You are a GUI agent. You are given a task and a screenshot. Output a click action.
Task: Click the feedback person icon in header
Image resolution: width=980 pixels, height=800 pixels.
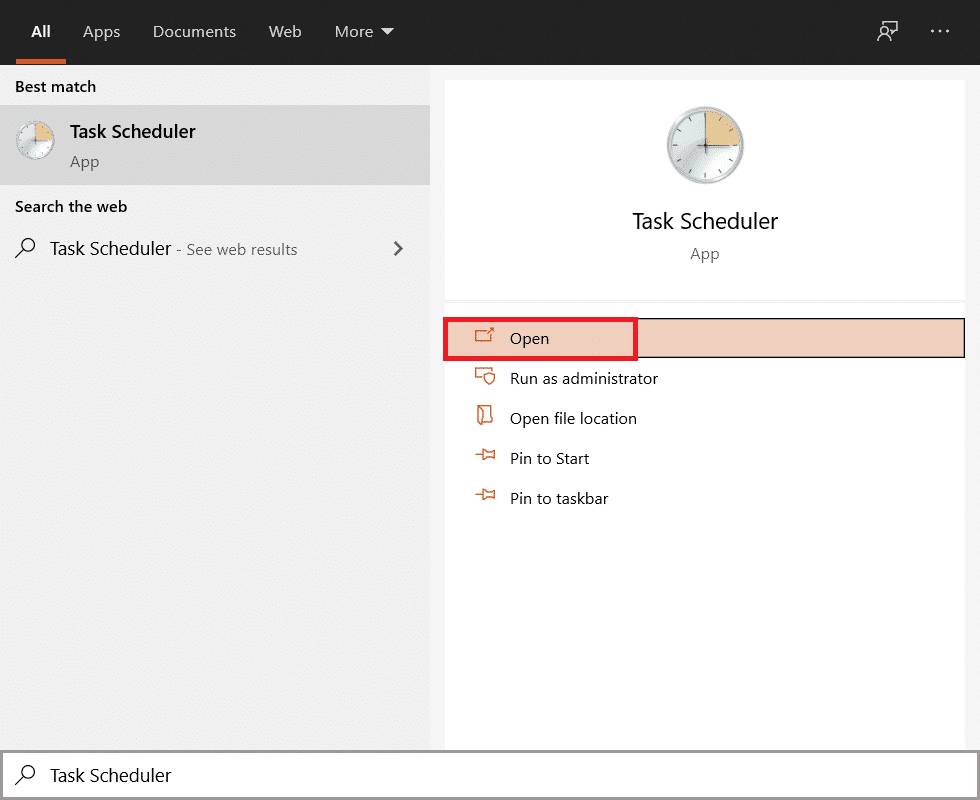(x=886, y=32)
